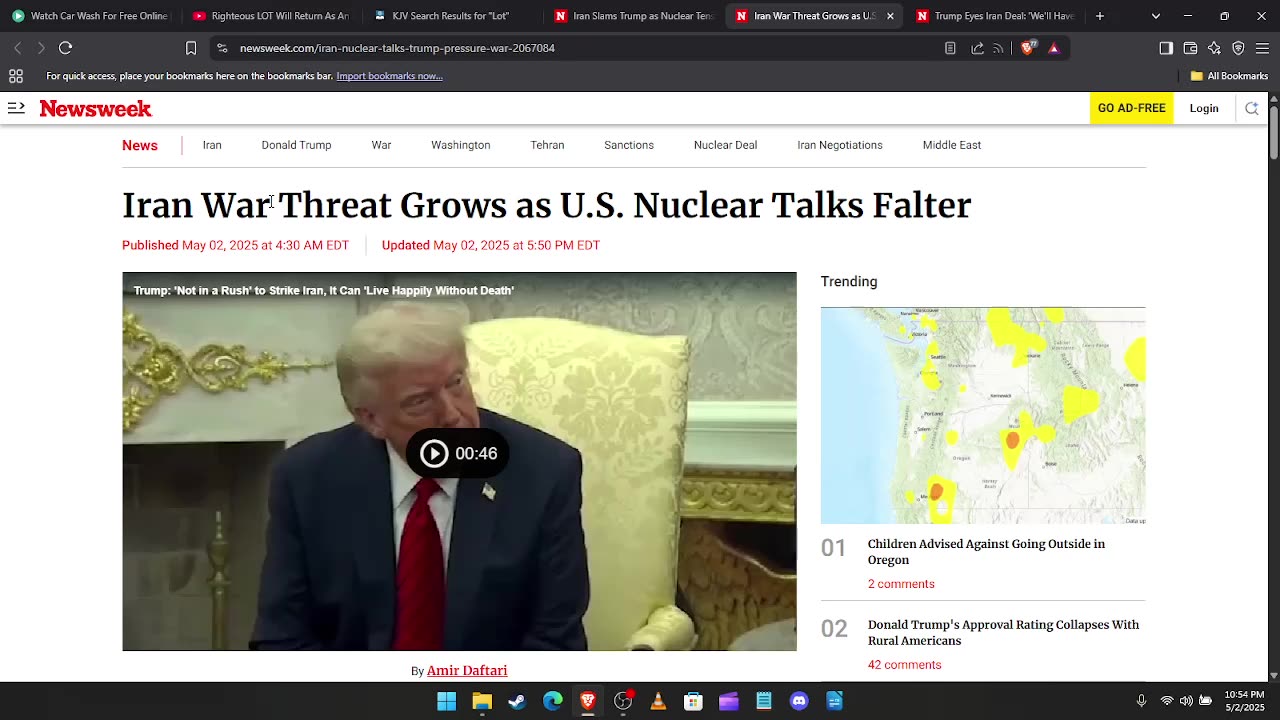Open the browser main hamburger menu
Viewport: 1280px width, 720px height.
coord(1262,48)
